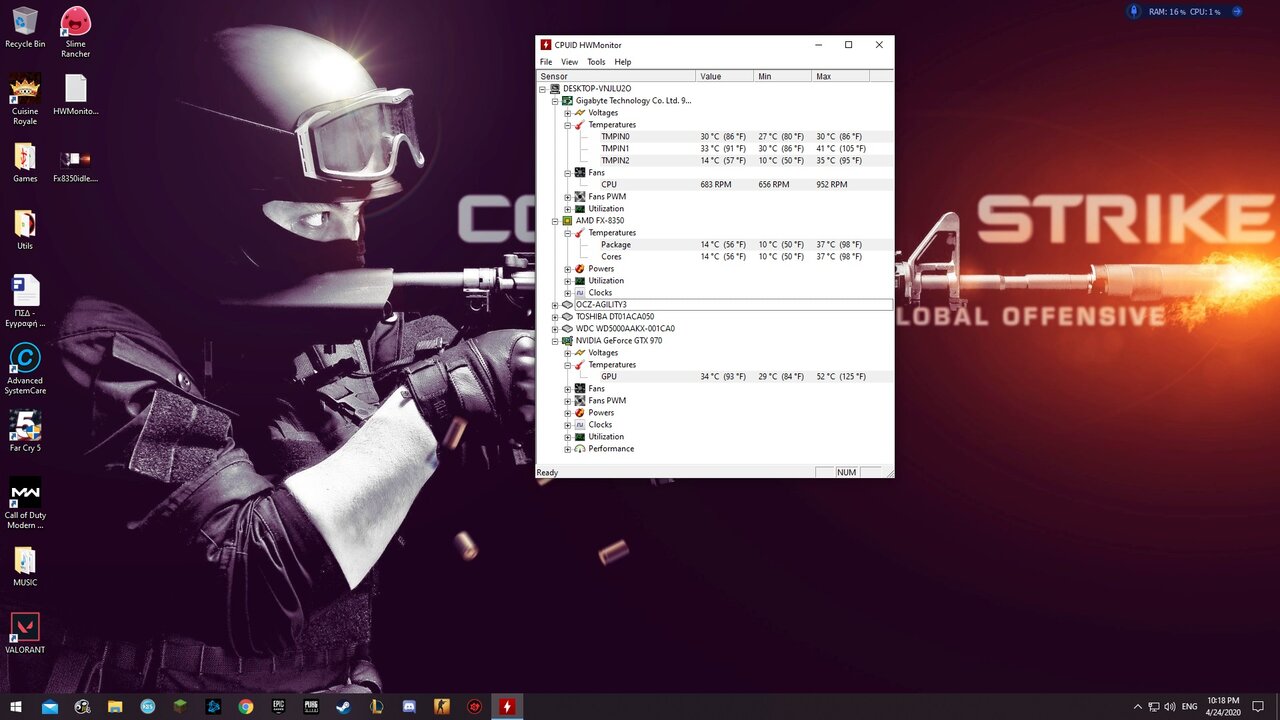Screen dimensions: 1280x720
Task: Click the 683 RPM fan value
Action: pos(716,185)
